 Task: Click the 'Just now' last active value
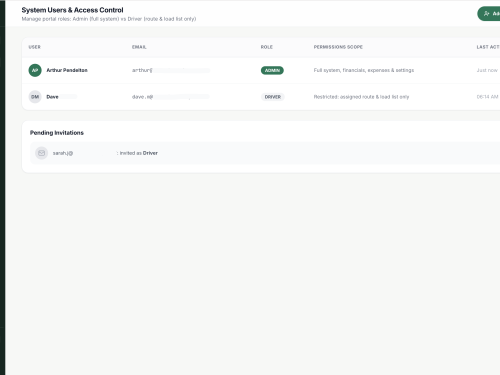coord(487,70)
